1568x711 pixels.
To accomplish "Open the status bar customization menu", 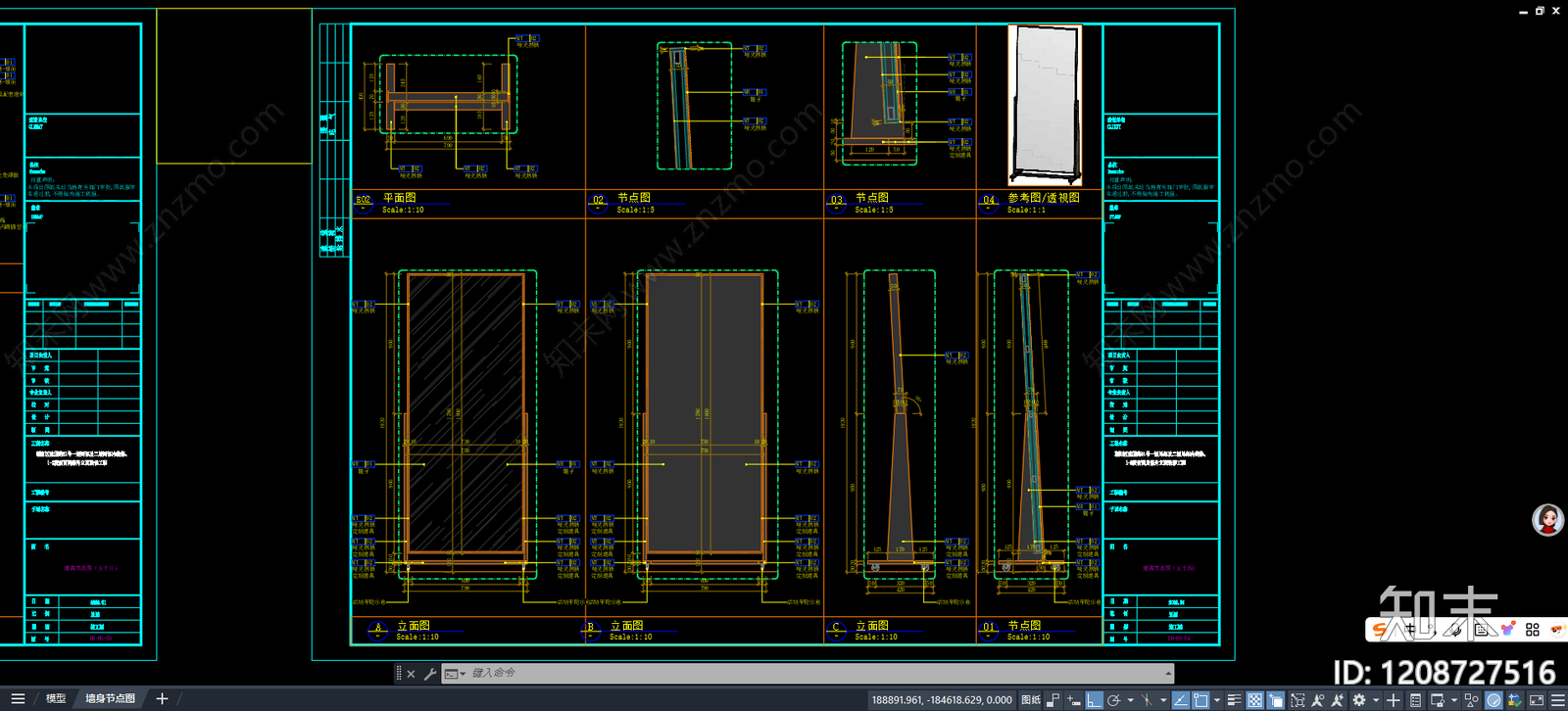I will [x=1557, y=700].
